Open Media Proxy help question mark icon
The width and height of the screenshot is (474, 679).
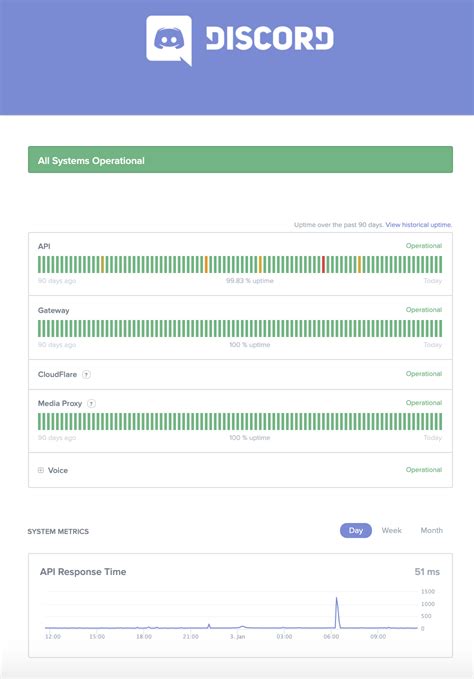(91, 404)
